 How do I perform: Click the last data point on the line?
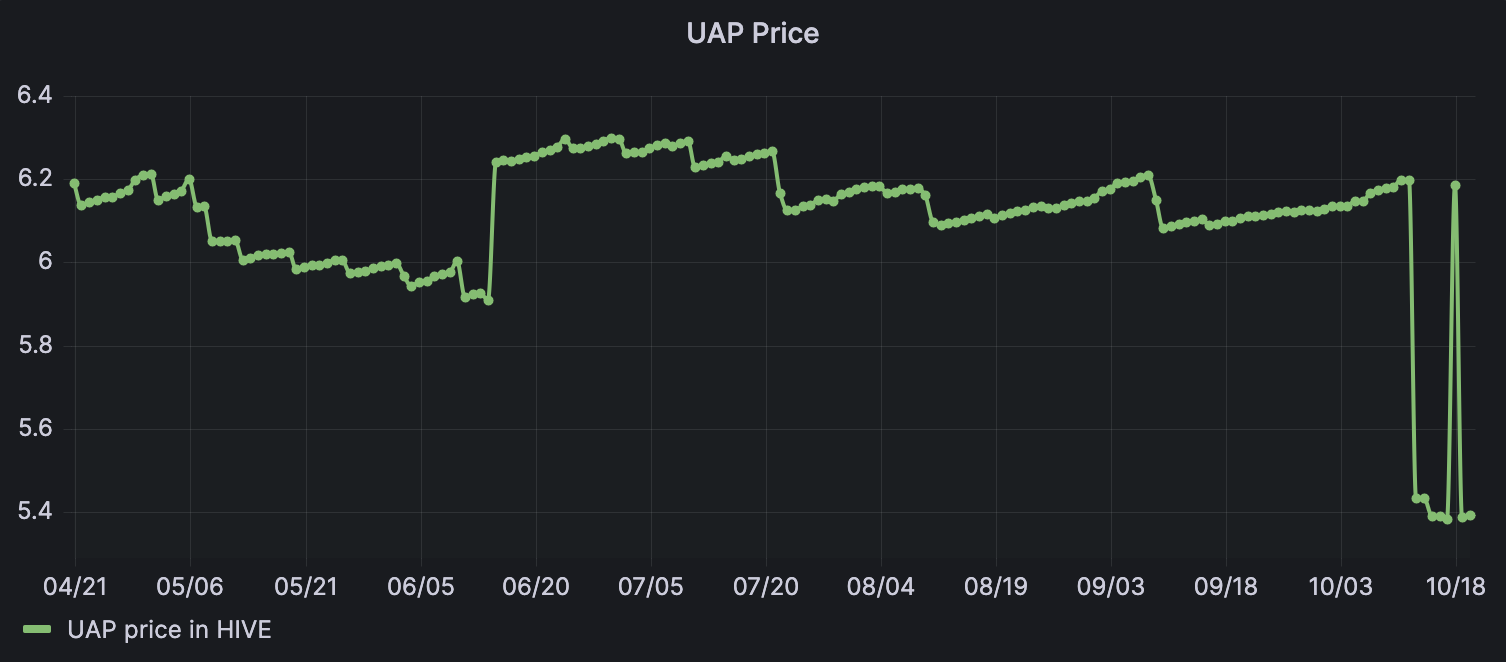[1470, 516]
